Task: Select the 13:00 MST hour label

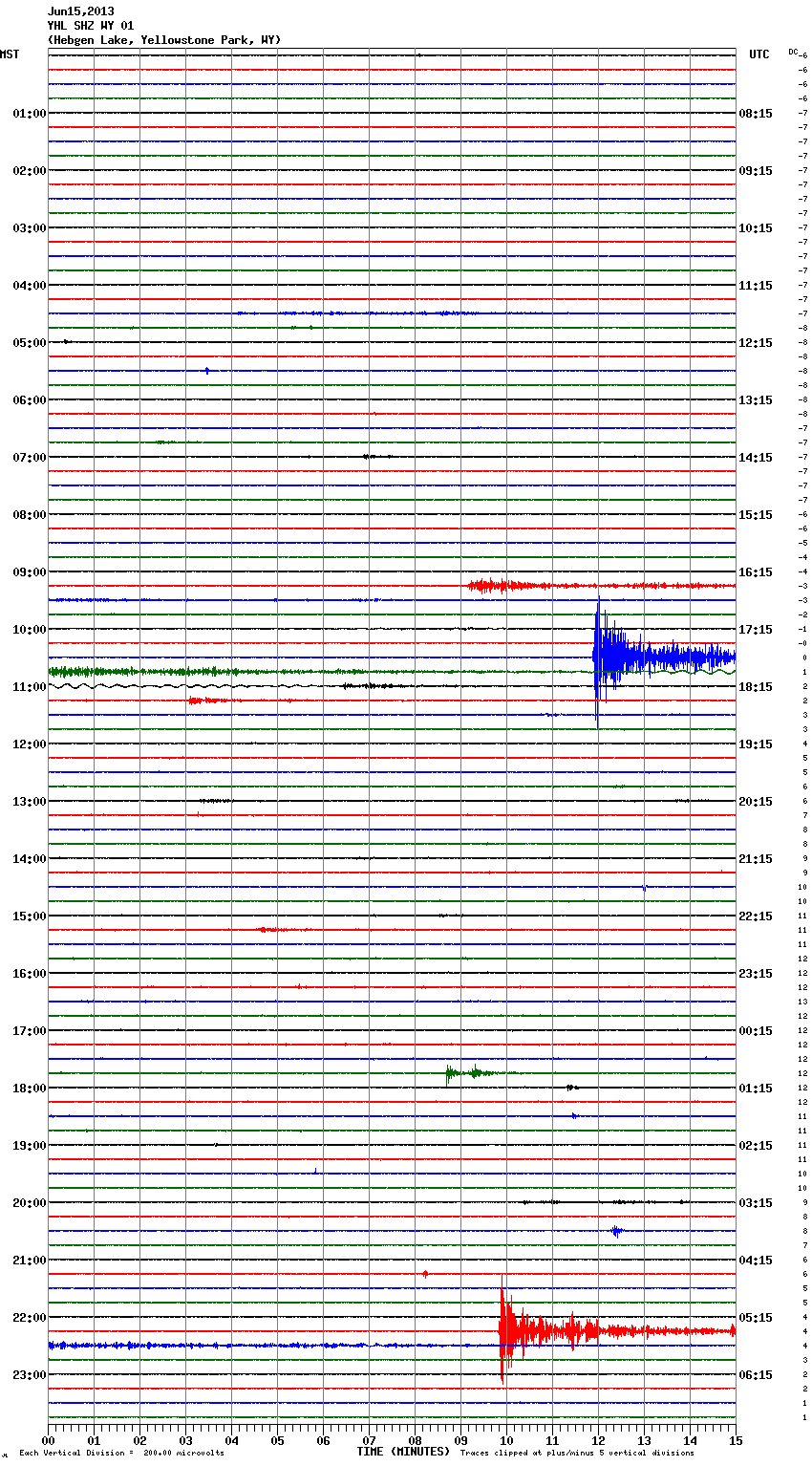Action: 30,802
